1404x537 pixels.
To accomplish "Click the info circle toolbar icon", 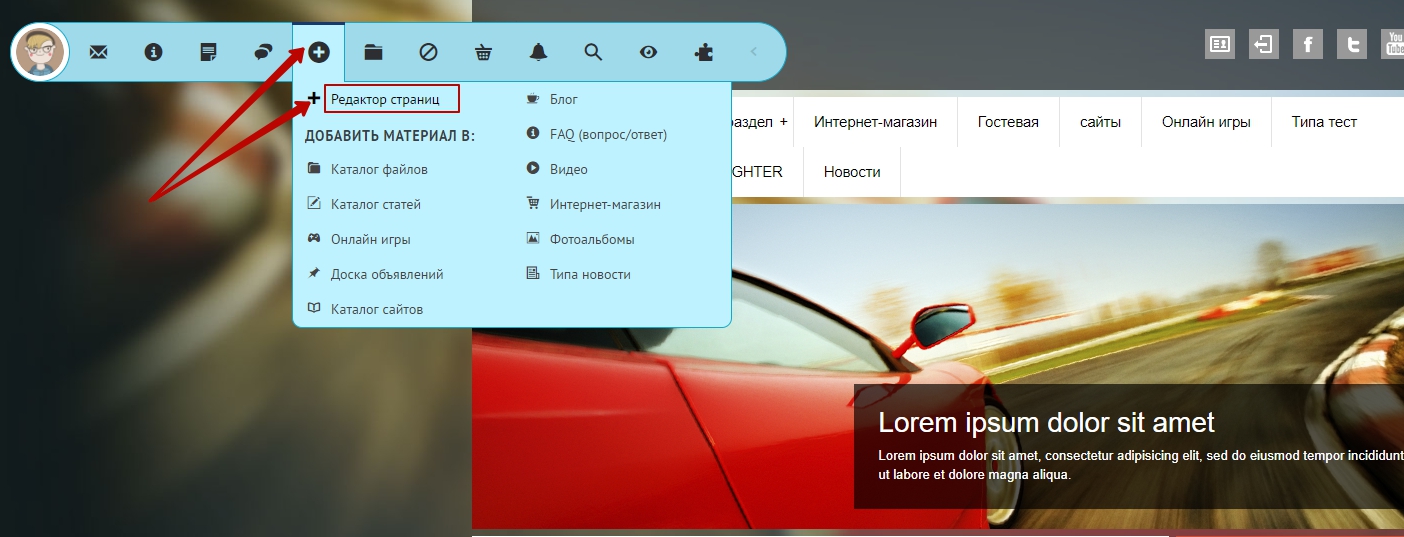I will [153, 52].
